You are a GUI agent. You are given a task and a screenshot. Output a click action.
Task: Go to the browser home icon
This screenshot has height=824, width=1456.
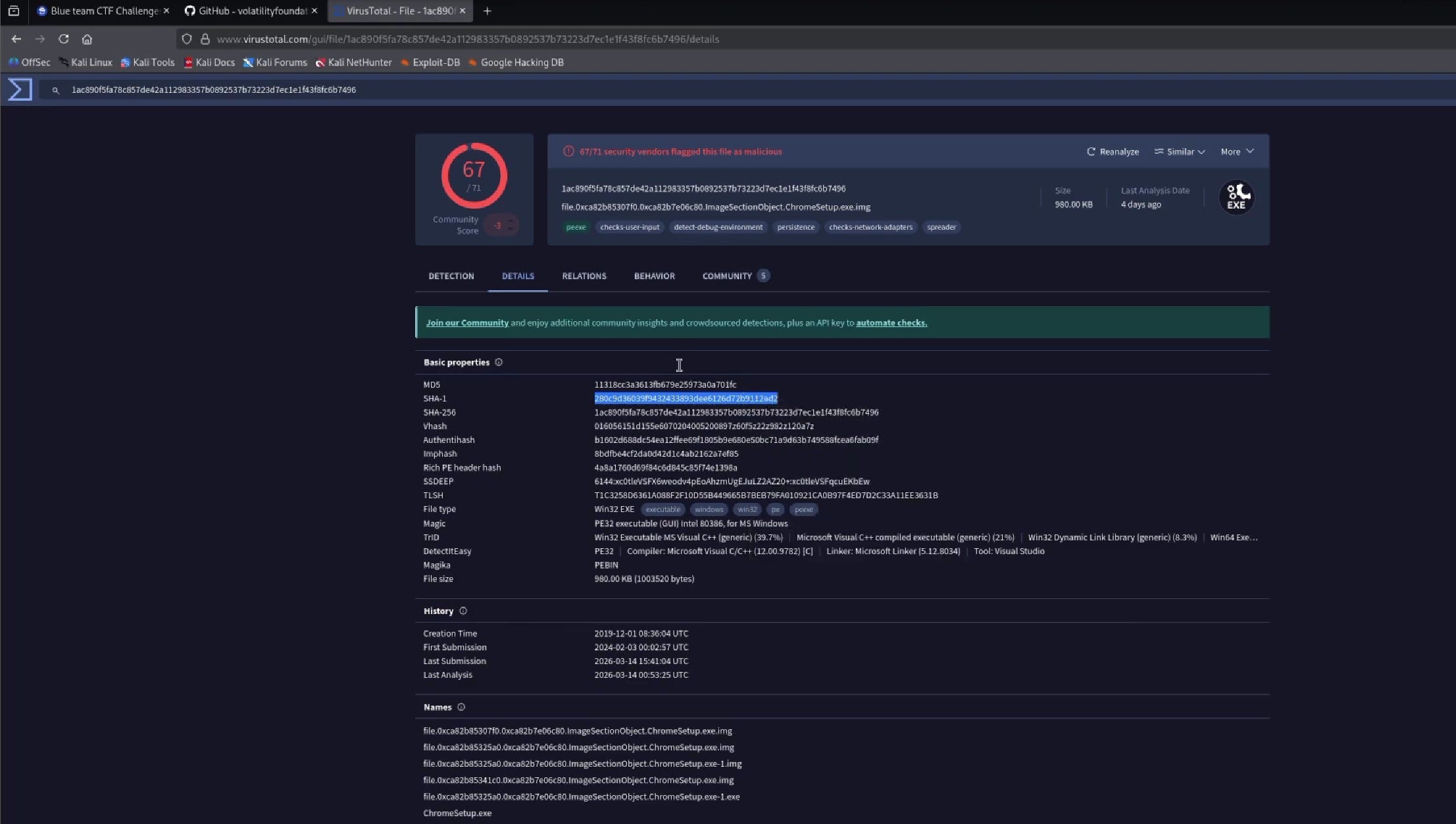87,39
